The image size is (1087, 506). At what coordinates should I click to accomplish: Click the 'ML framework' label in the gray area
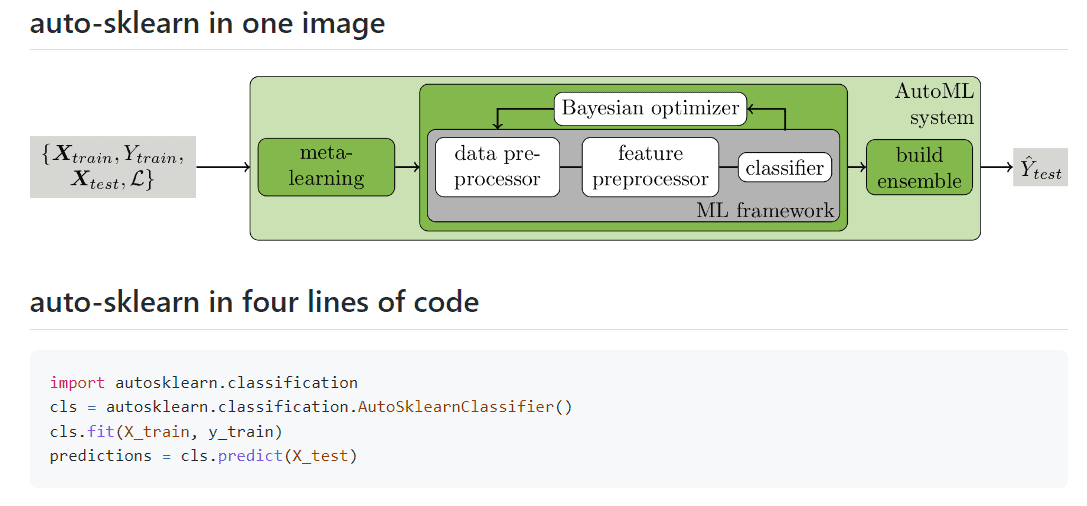[x=765, y=210]
